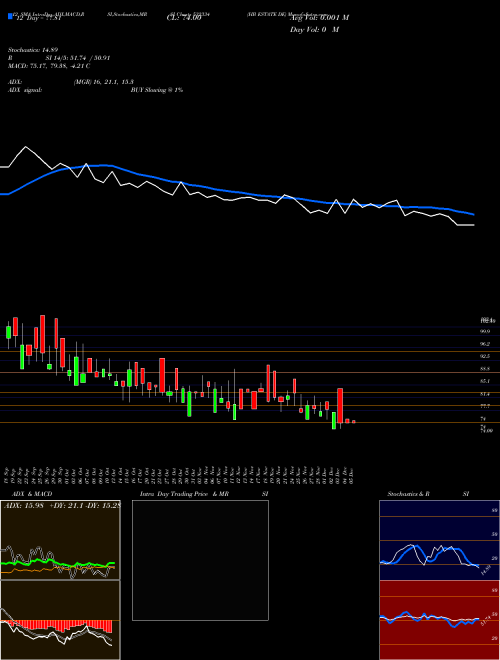This screenshot has height=660, width=500.
Task: Click the last small red candle near 74
Action: coord(354,421)
